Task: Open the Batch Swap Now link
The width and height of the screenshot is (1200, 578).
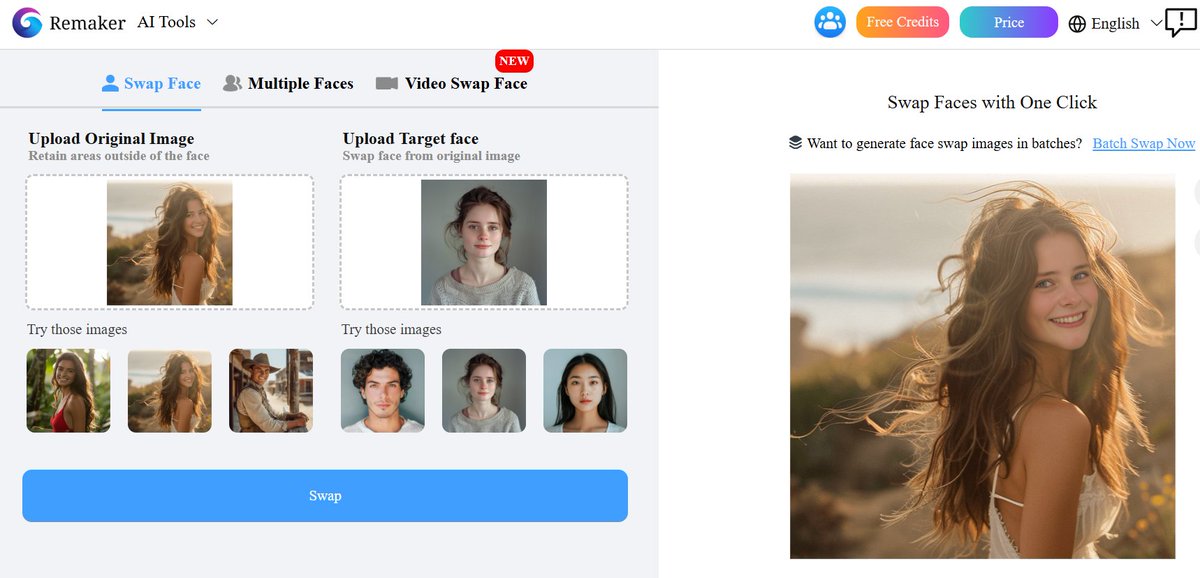Action: (x=1144, y=143)
